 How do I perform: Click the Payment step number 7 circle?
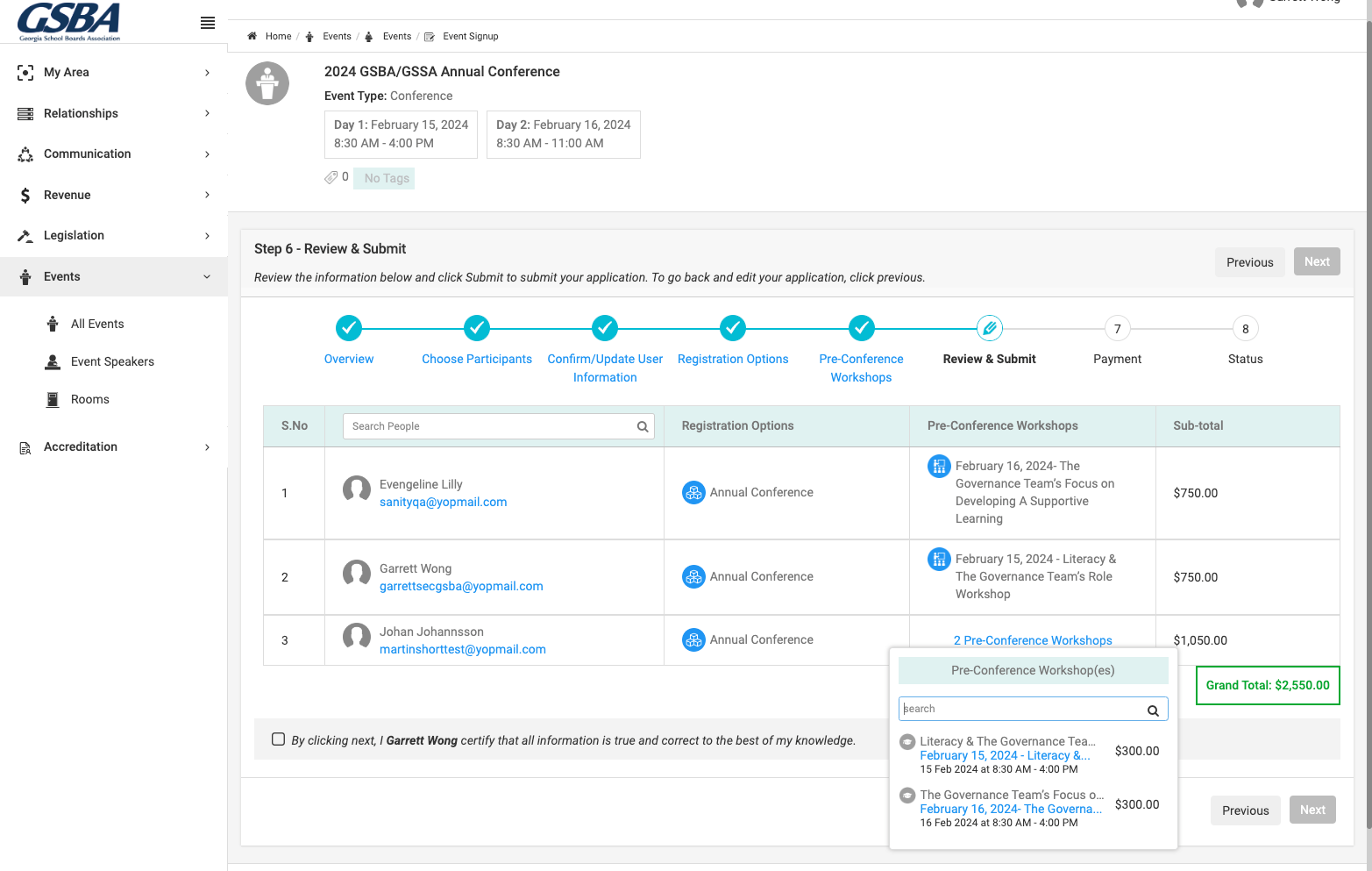[1117, 329]
